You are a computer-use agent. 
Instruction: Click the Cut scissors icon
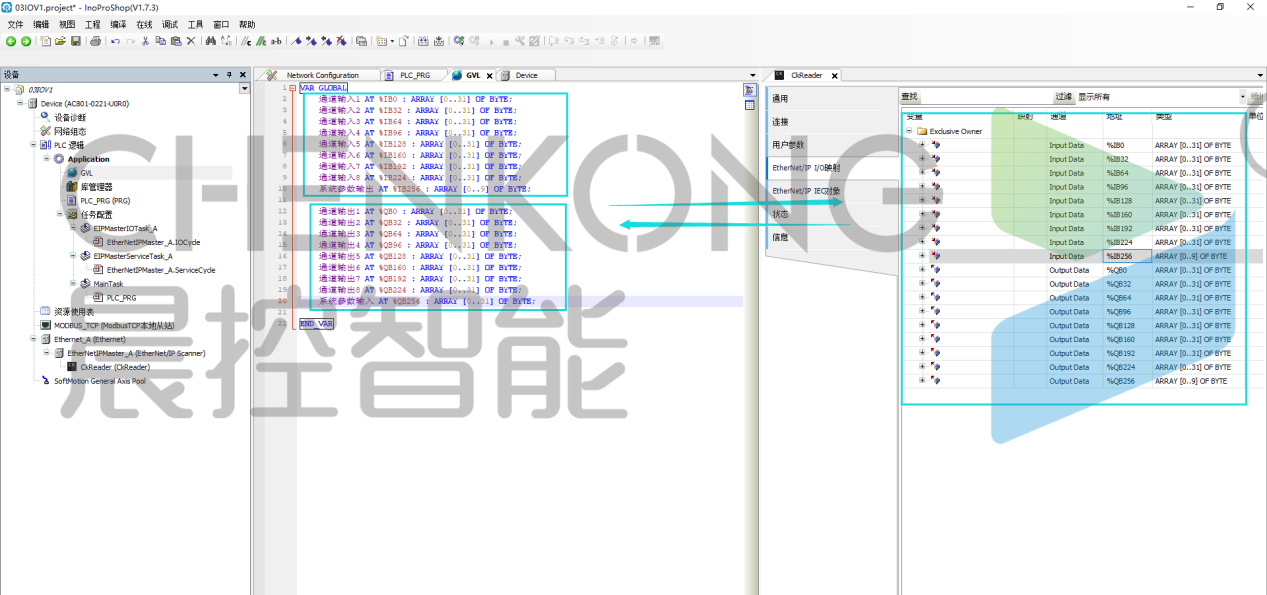(146, 41)
